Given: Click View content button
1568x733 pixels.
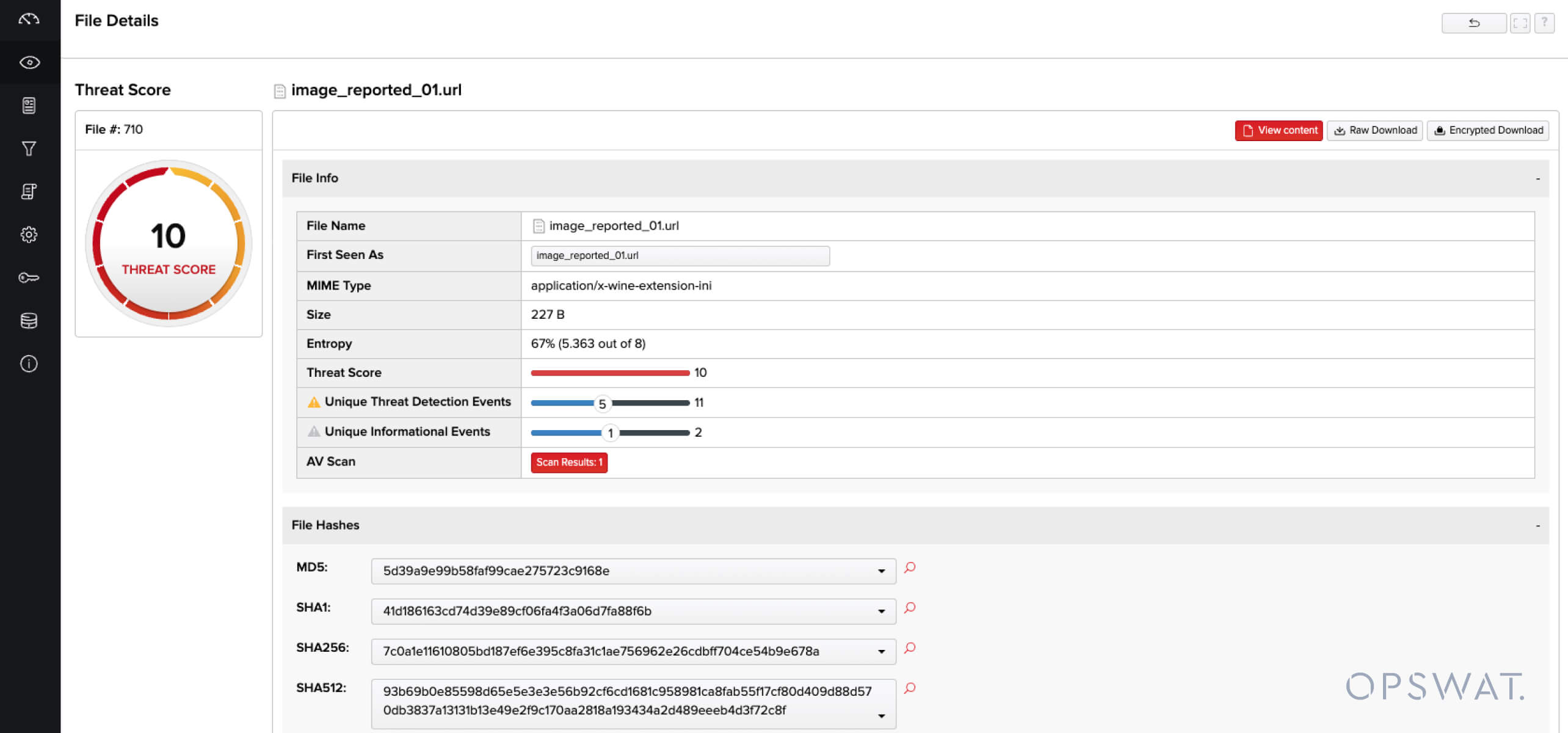Looking at the screenshot, I should [x=1278, y=130].
